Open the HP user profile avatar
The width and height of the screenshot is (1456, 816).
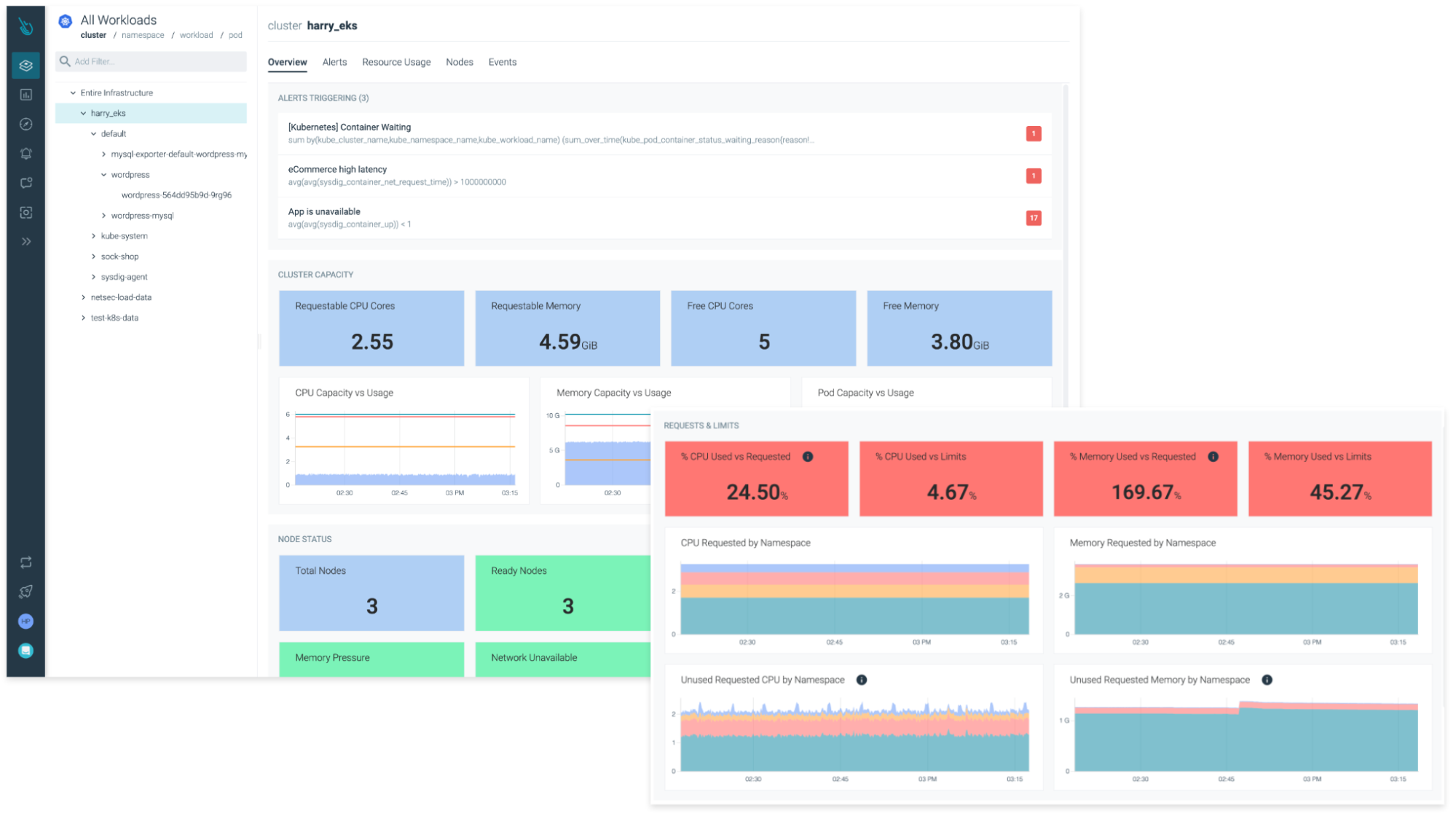tap(25, 621)
